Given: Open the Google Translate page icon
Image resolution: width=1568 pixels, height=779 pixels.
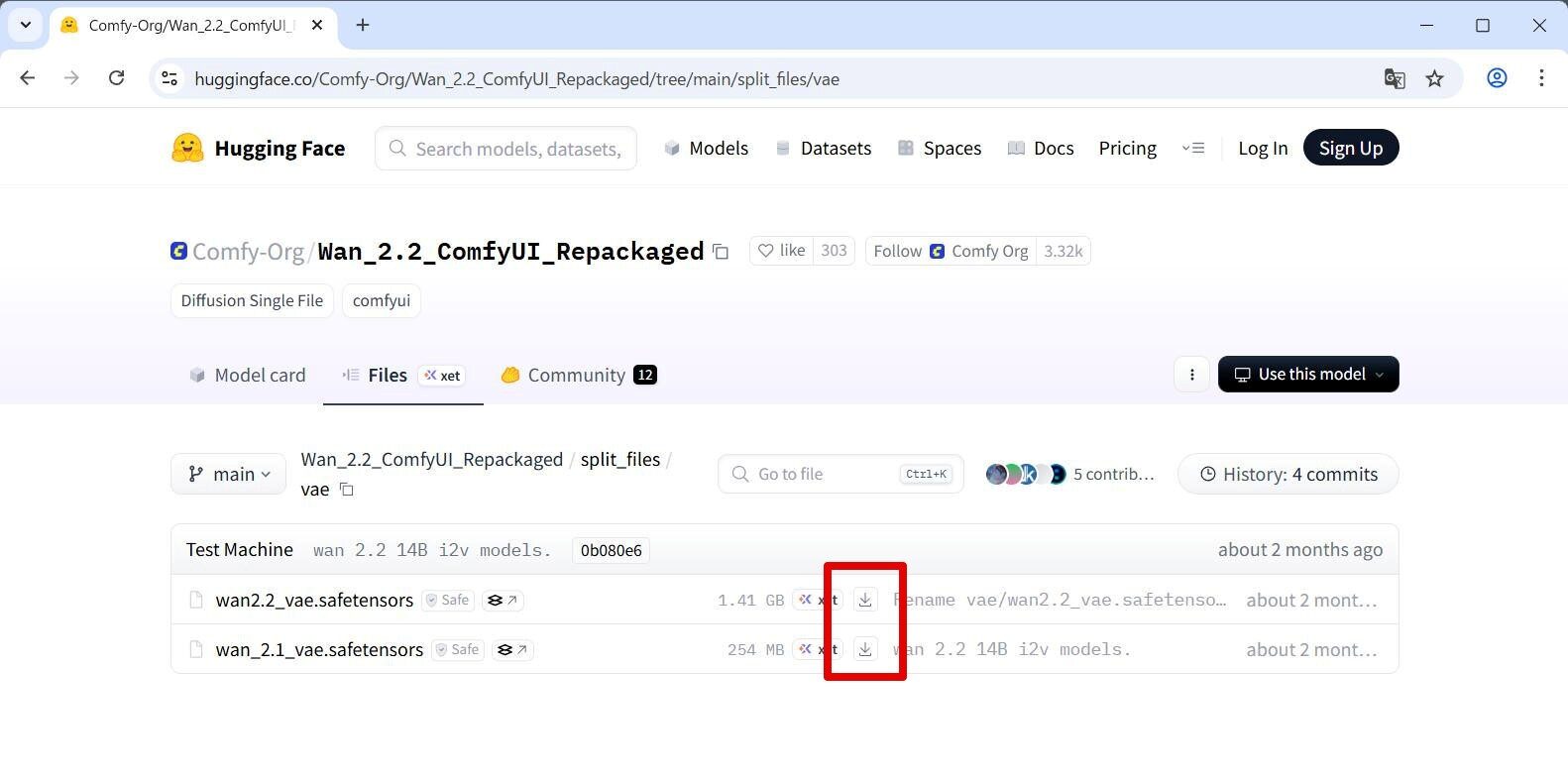Looking at the screenshot, I should pos(1395,78).
